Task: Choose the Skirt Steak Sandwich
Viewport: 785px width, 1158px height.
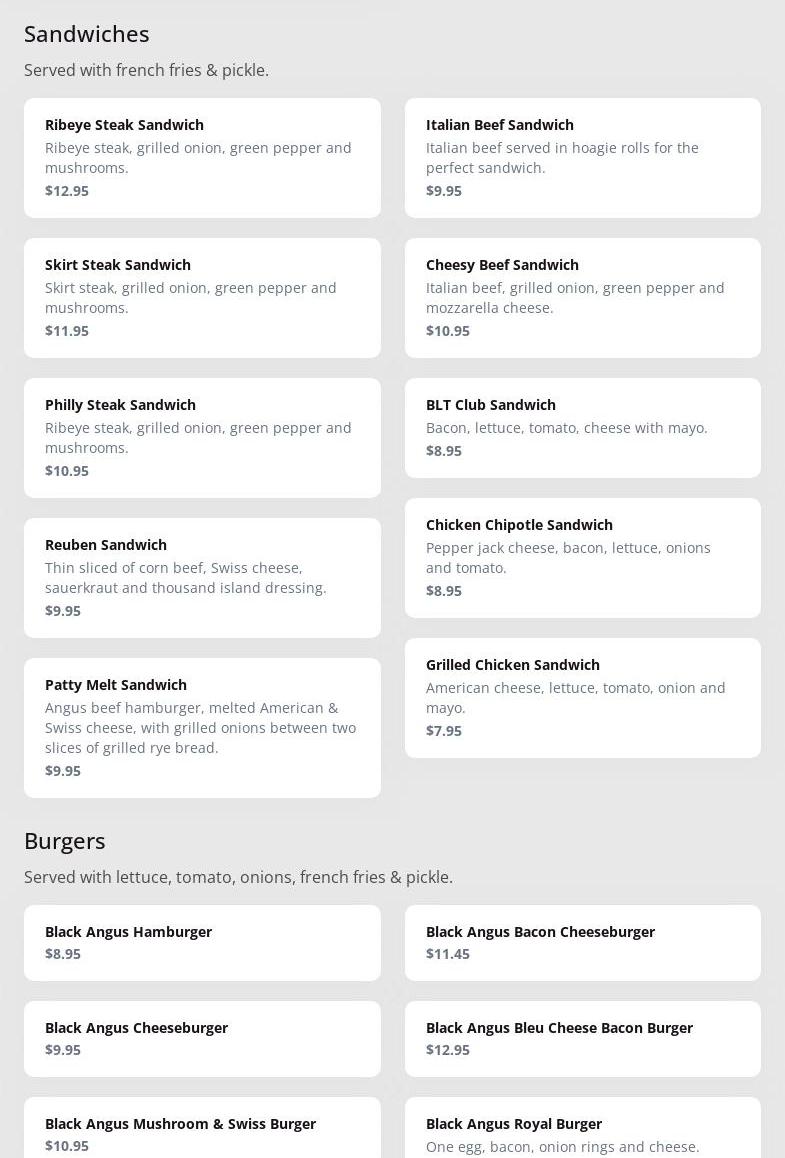Action: point(202,297)
